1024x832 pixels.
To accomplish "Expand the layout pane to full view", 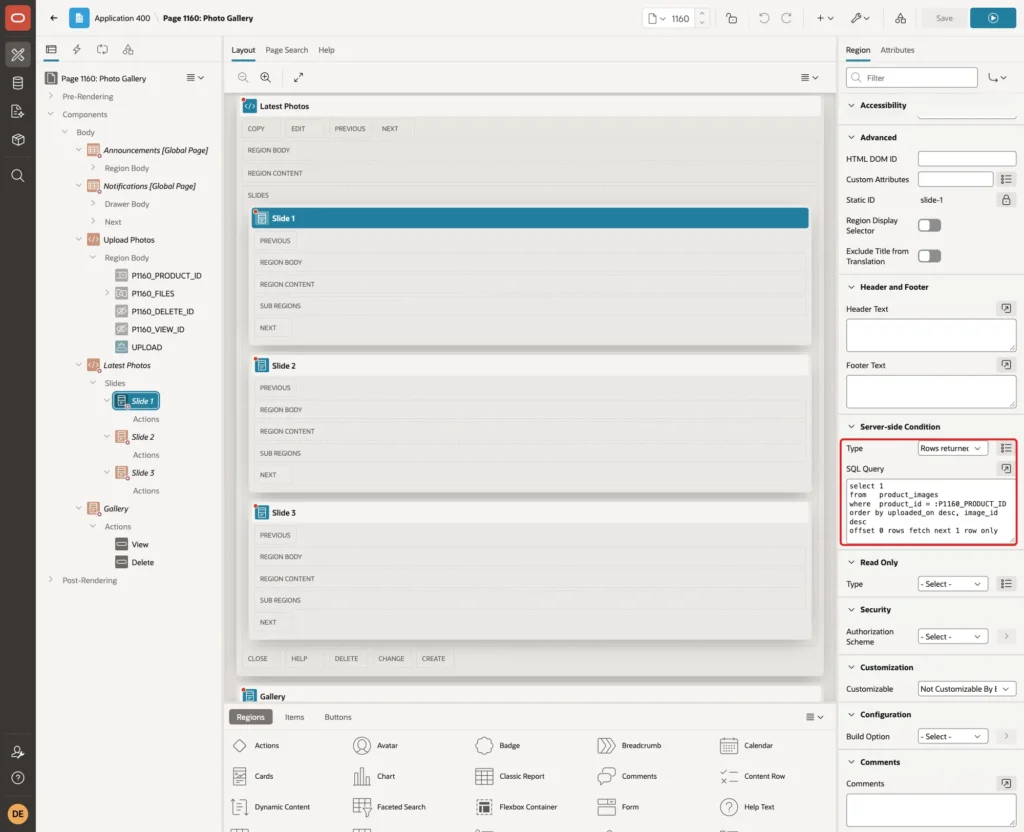I will (298, 77).
